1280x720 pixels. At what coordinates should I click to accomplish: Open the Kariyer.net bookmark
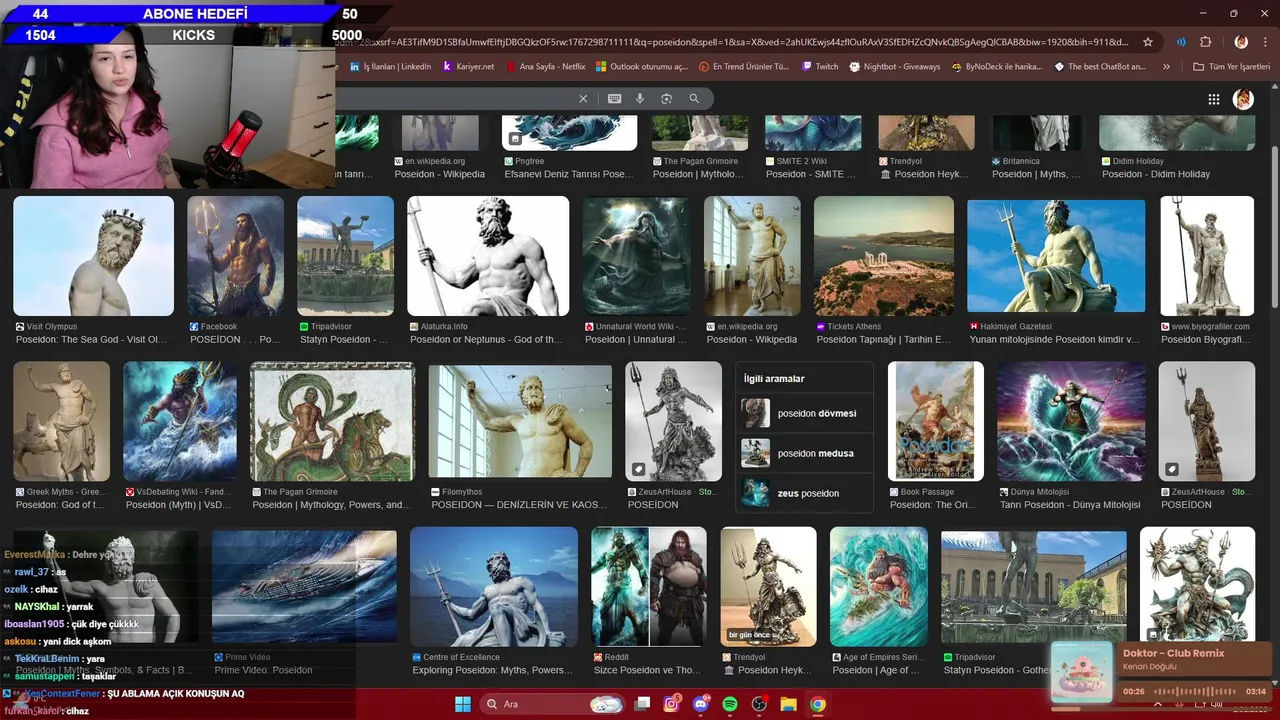pyautogui.click(x=468, y=66)
